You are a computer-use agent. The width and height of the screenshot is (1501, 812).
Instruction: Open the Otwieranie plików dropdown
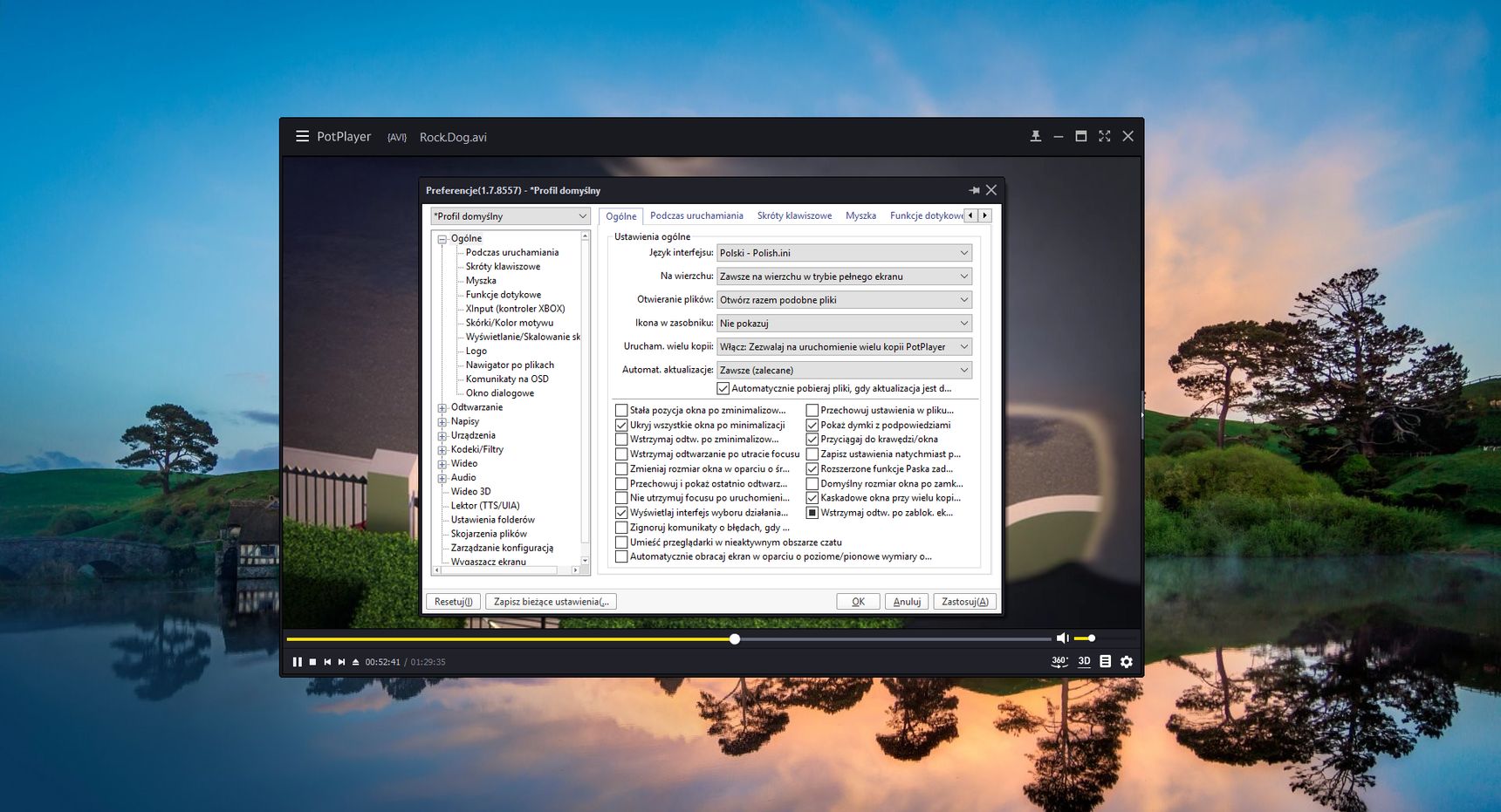(x=844, y=300)
